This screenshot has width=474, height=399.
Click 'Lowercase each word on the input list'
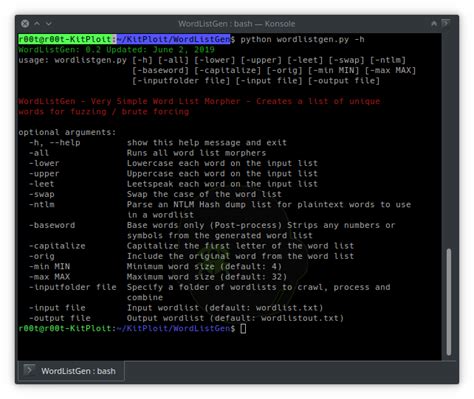coord(222,163)
